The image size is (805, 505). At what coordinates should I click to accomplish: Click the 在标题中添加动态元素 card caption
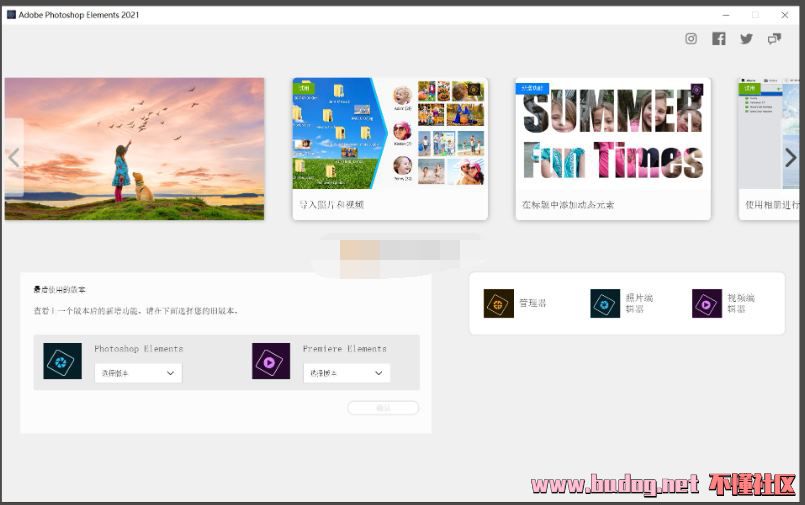click(568, 205)
